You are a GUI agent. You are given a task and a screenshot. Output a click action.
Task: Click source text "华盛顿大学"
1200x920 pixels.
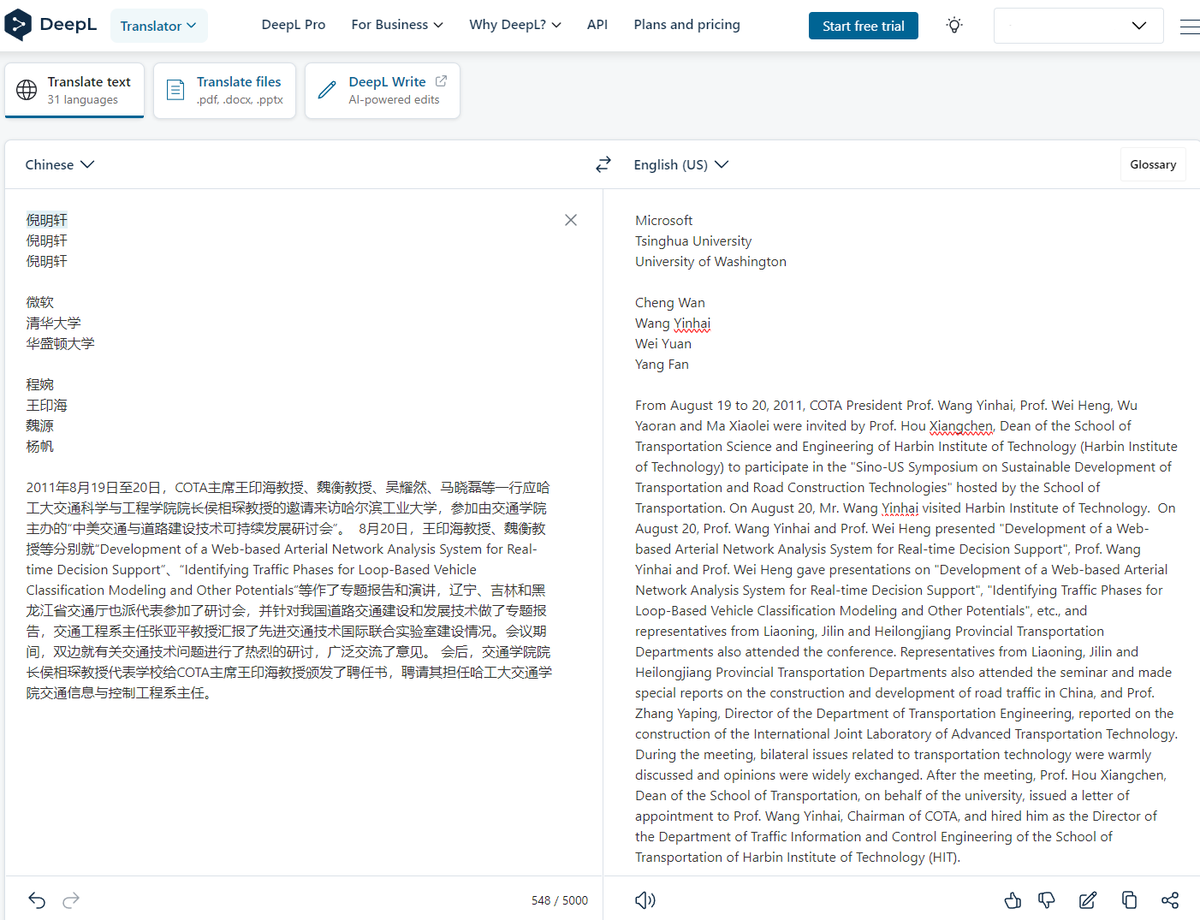point(61,343)
